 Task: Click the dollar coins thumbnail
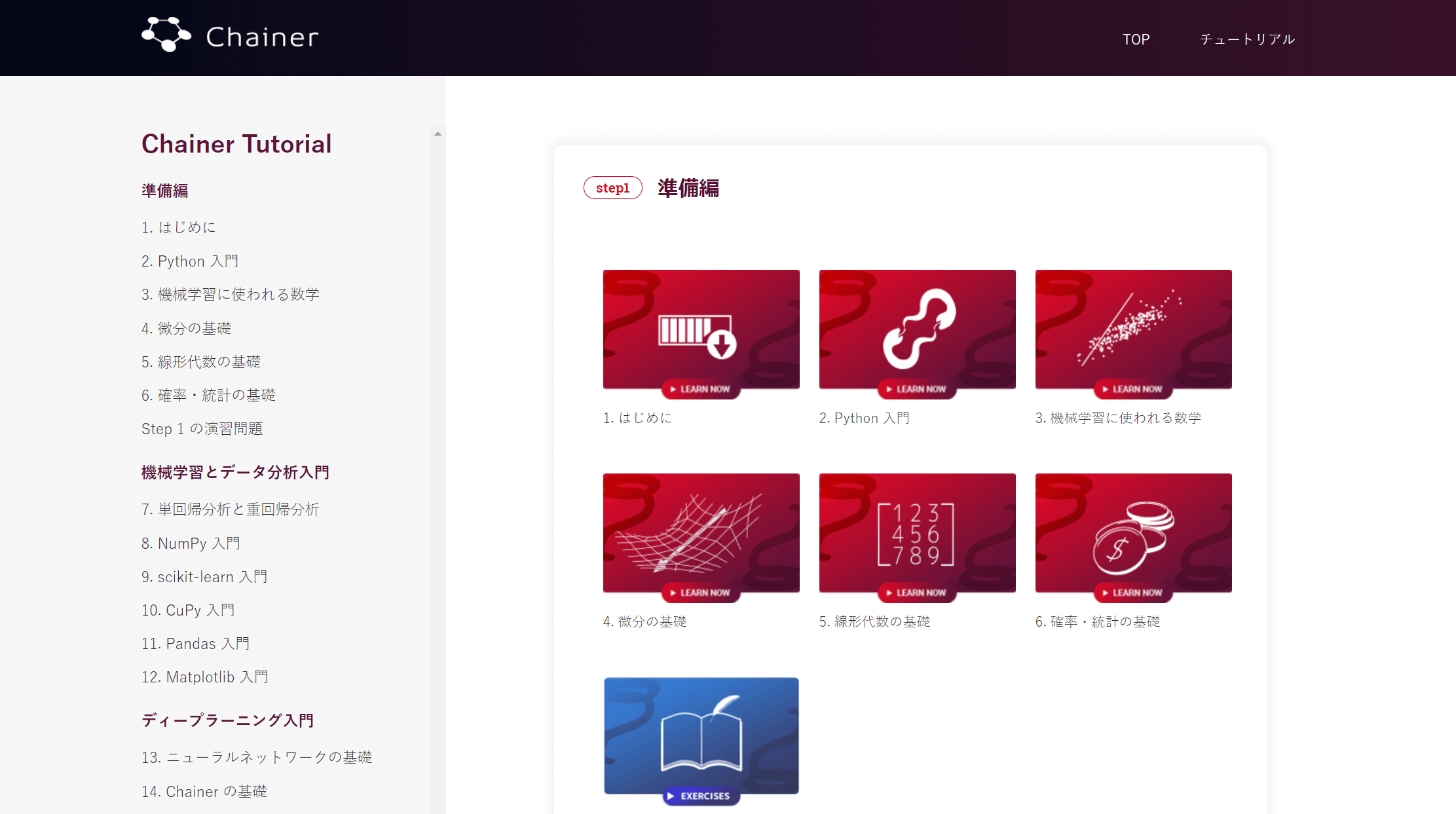point(1134,533)
